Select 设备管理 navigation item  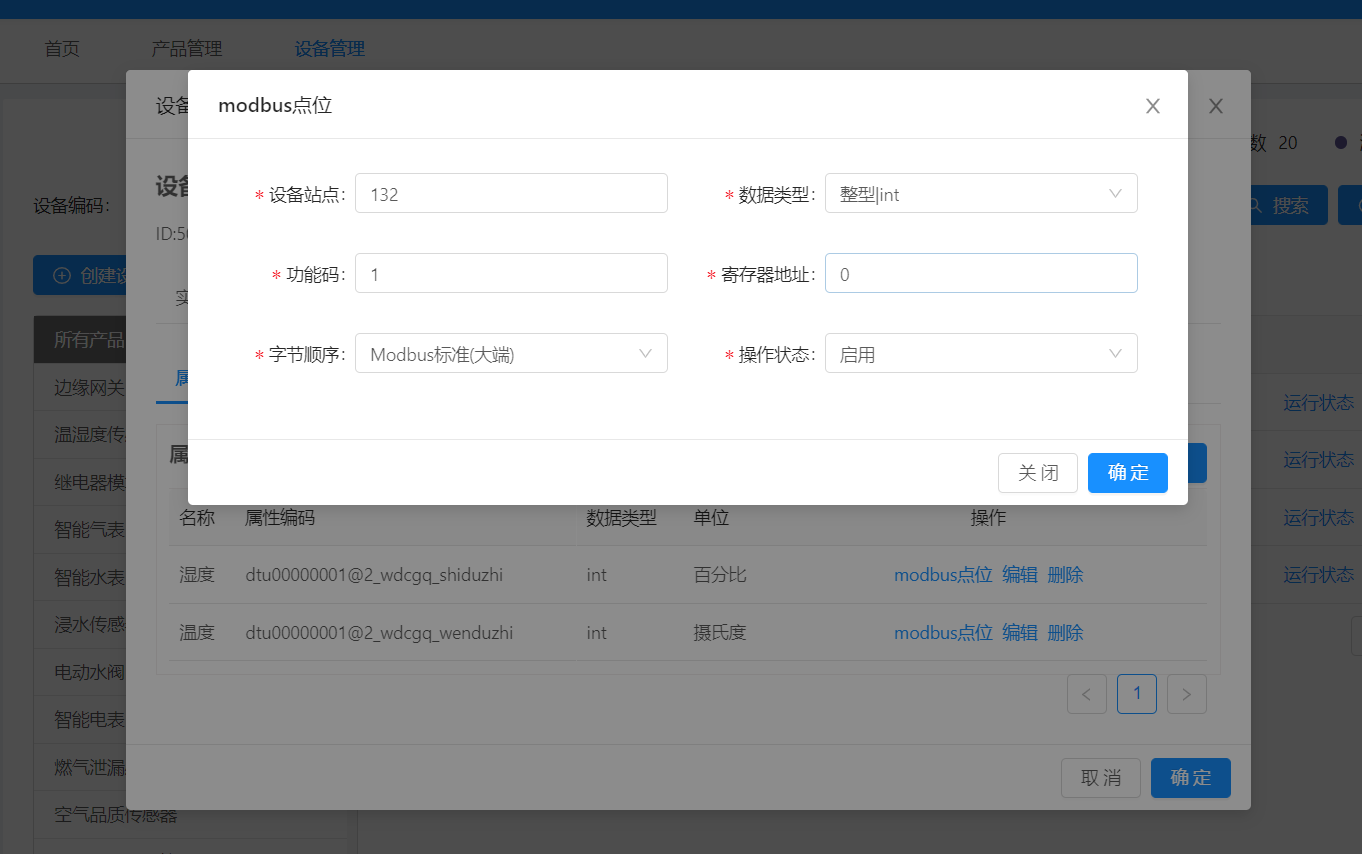(x=329, y=47)
